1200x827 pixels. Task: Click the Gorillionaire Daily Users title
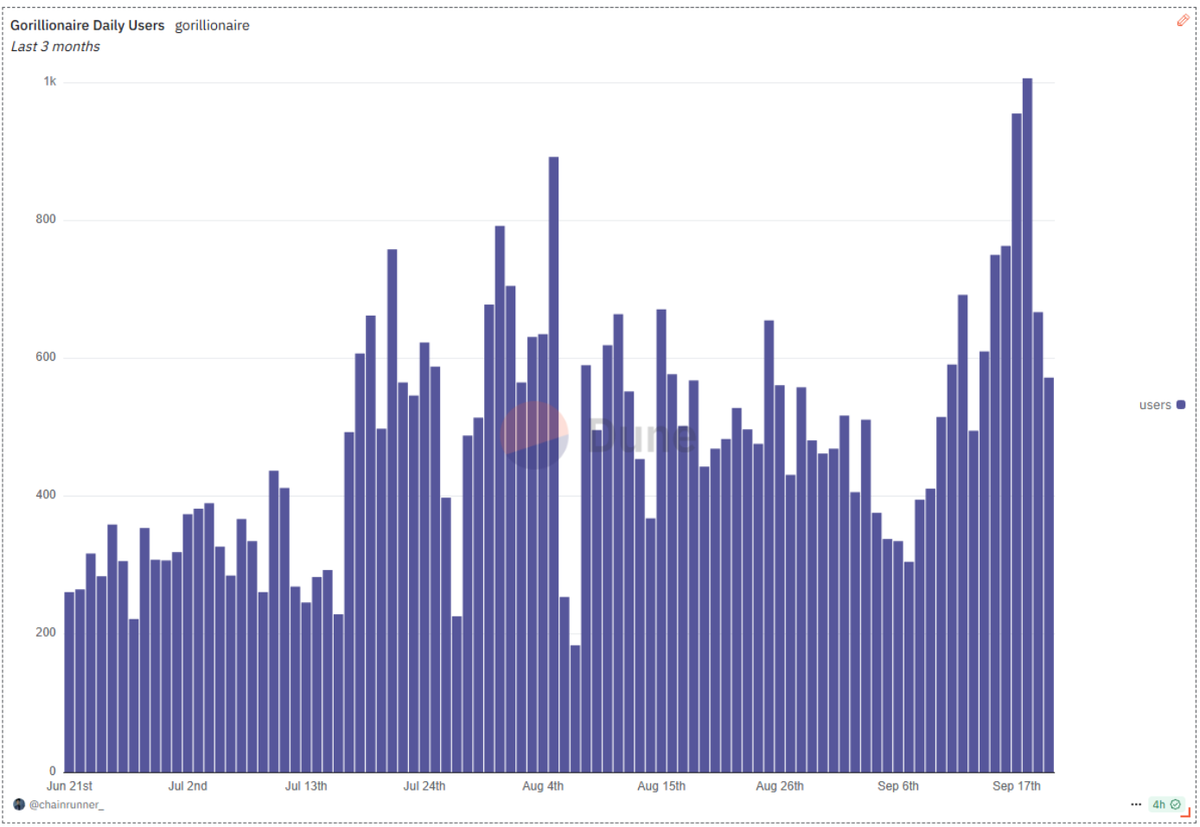(87, 24)
